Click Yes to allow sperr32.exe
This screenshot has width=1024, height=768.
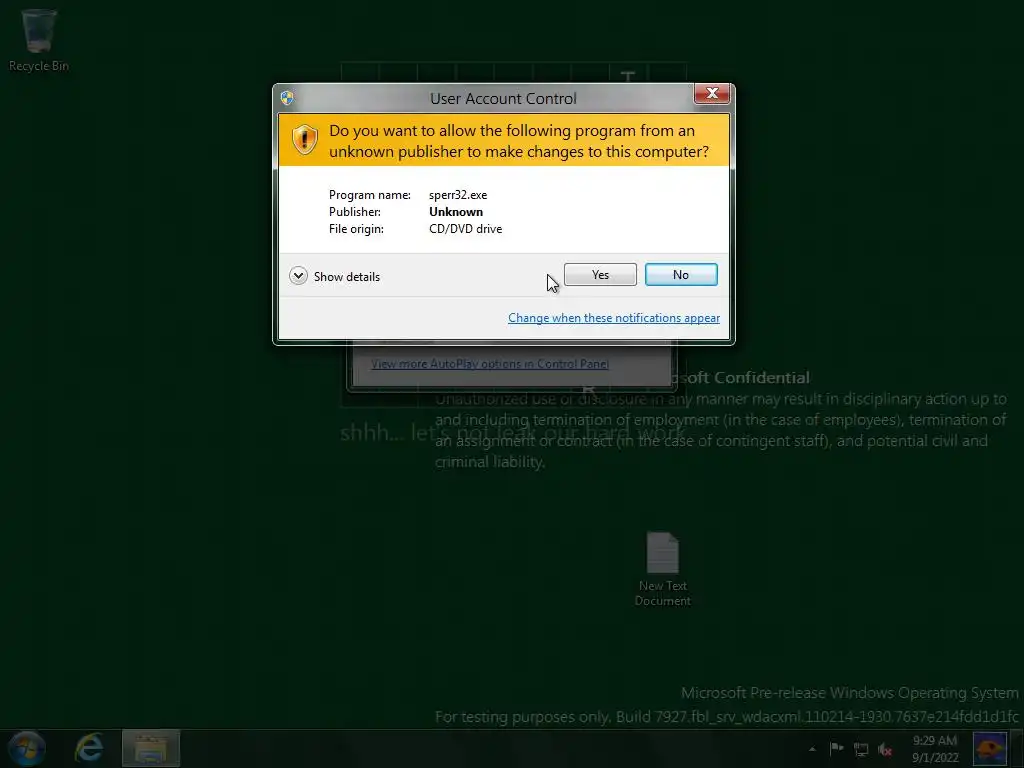click(x=600, y=275)
